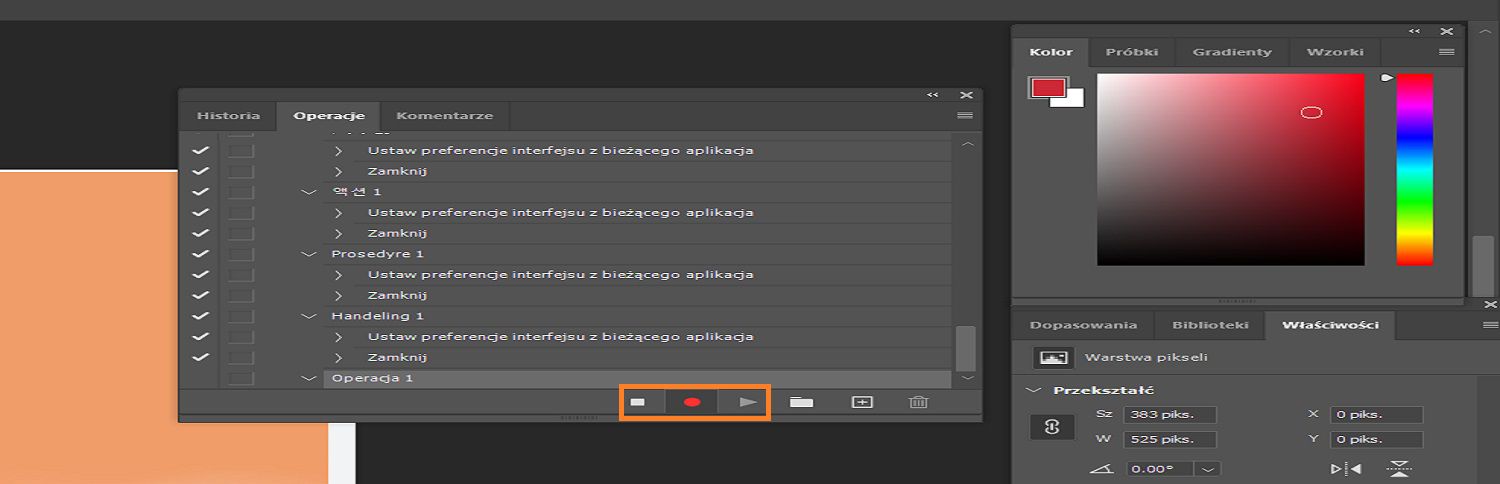This screenshot has width=1500, height=484.
Task: Switch to the Historia tab
Action: [228, 116]
